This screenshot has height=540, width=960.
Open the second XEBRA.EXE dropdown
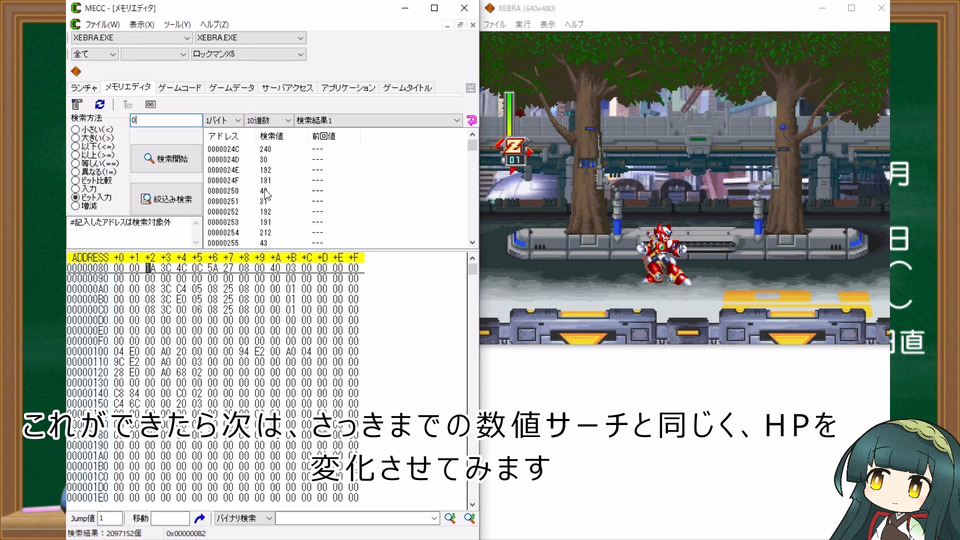click(x=250, y=38)
